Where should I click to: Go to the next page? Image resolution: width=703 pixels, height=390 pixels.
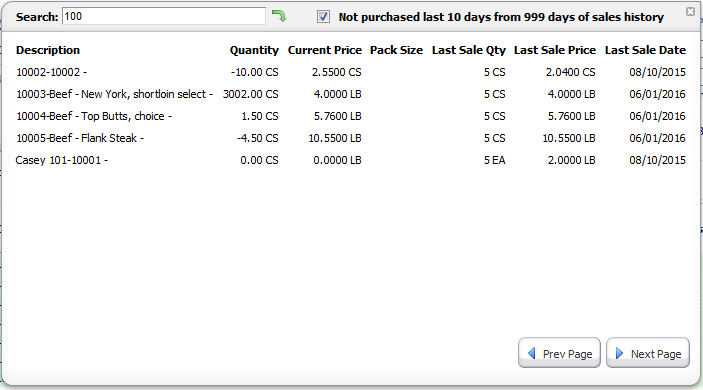(x=648, y=353)
